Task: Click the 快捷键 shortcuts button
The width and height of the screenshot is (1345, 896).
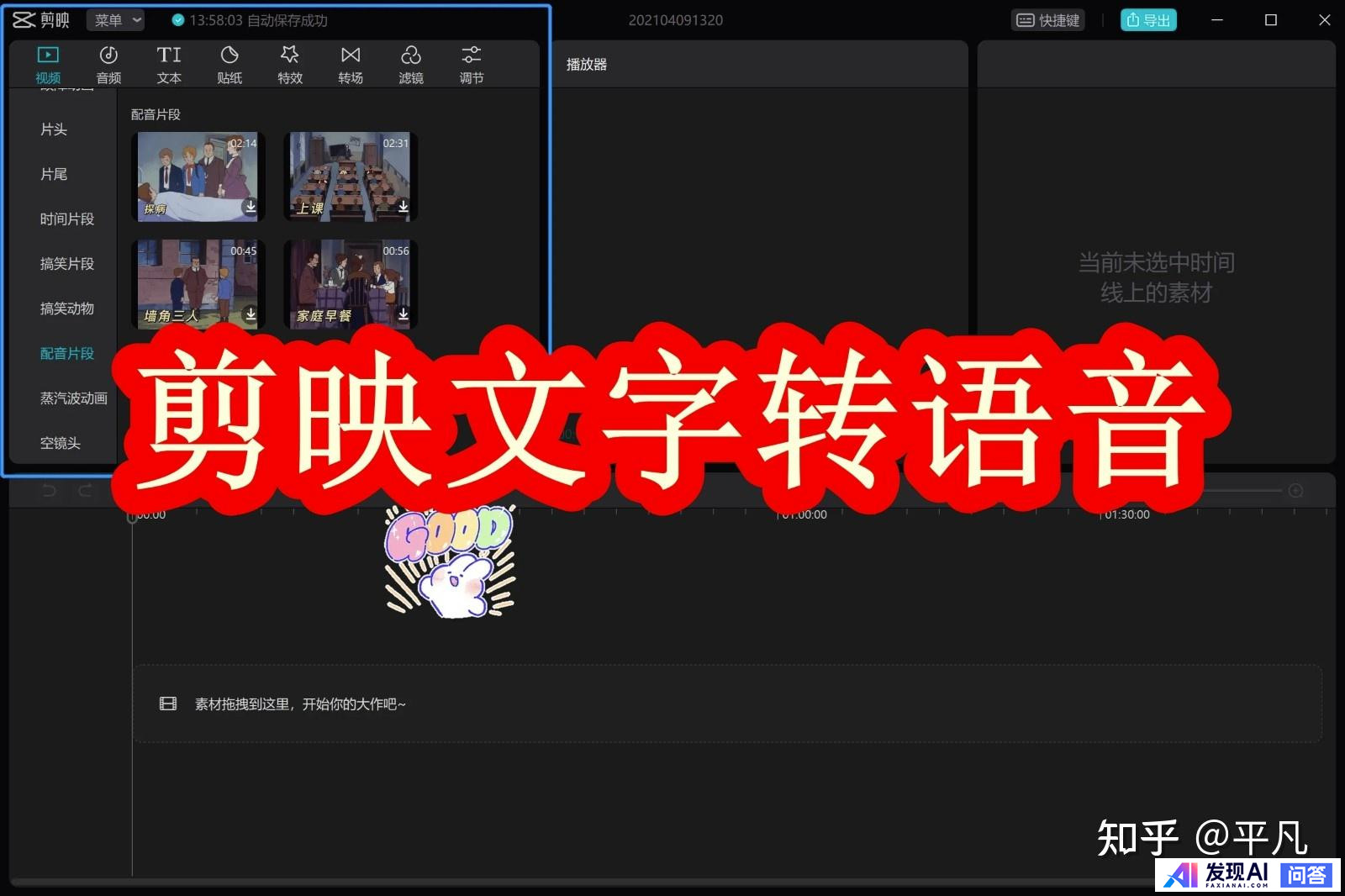Action: tap(1048, 20)
